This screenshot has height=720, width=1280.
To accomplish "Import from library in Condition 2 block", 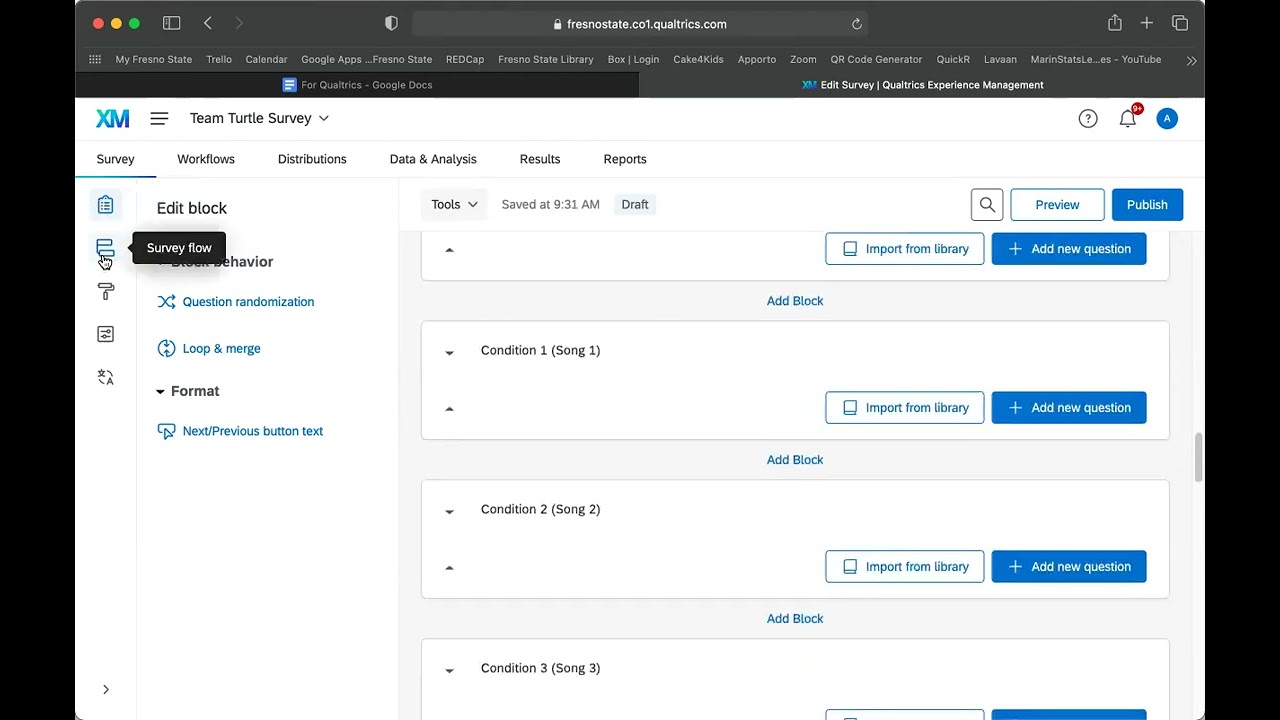I will (905, 567).
